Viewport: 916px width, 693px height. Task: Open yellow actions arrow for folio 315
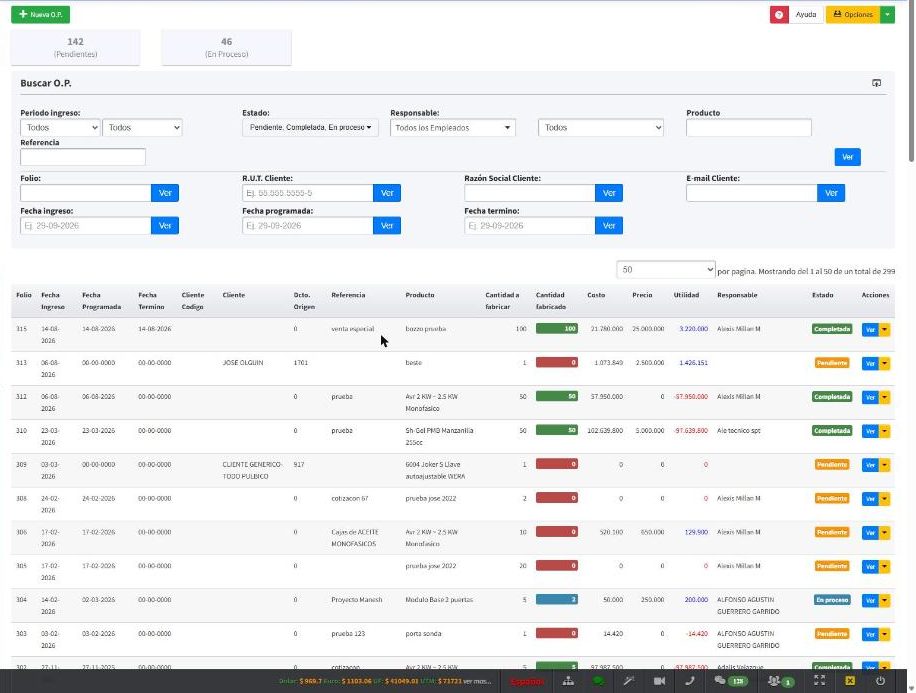coord(885,330)
